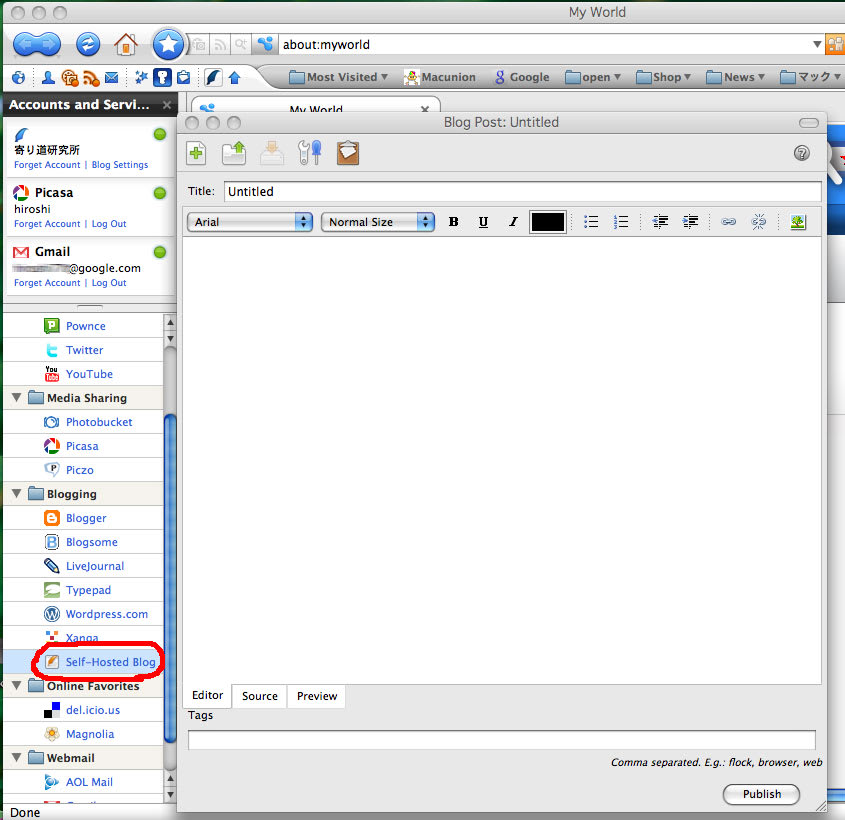This screenshot has height=820, width=845.
Task: Insert a bulleted list
Action: coord(591,222)
